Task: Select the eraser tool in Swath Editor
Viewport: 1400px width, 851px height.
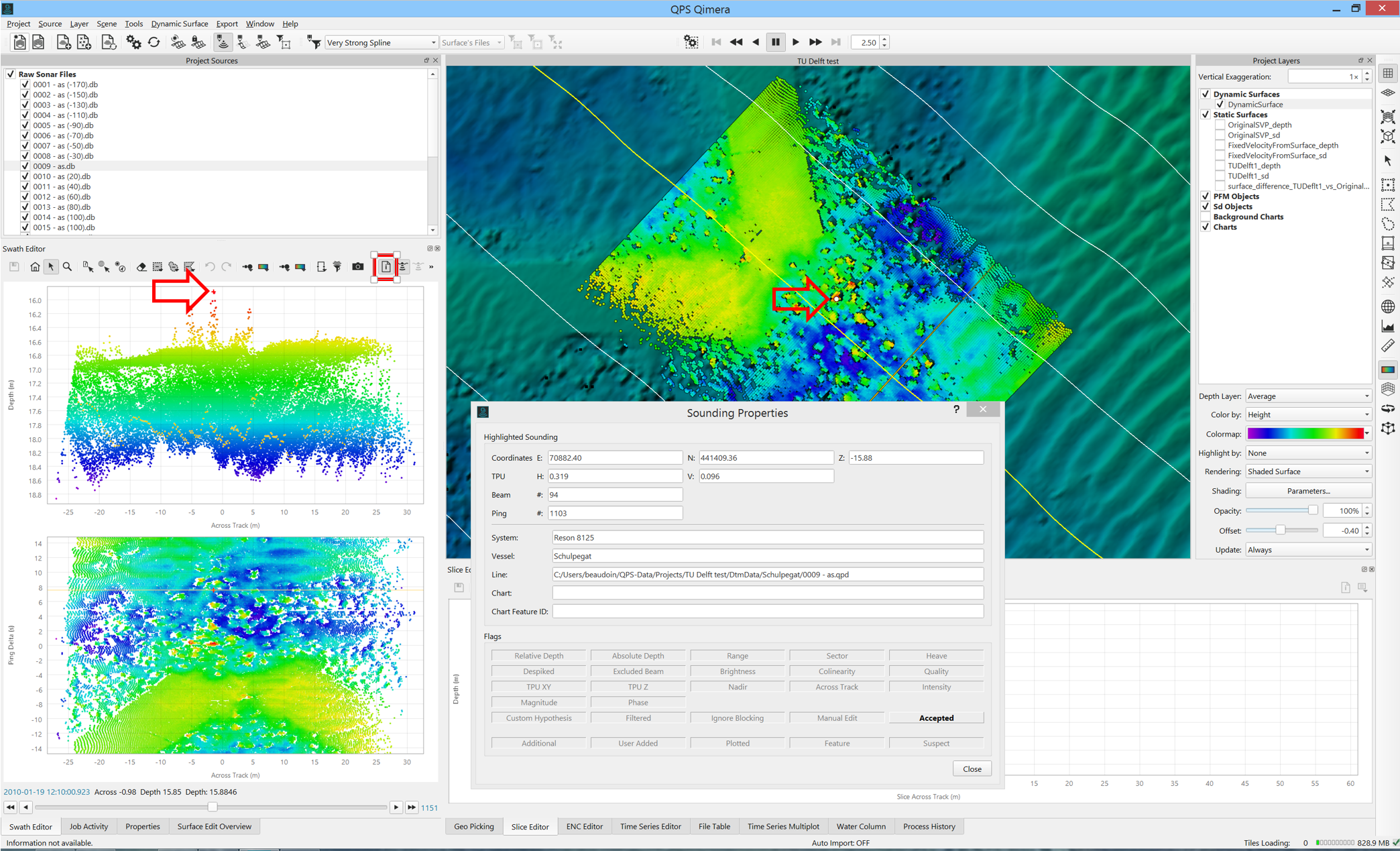Action: (x=141, y=267)
